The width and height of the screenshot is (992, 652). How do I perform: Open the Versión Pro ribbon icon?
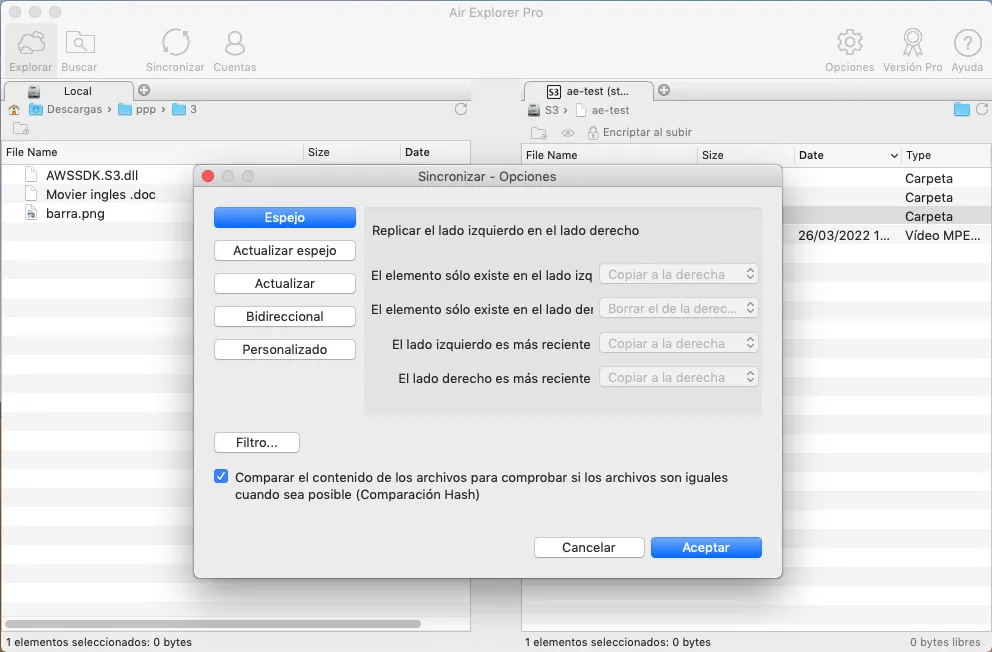click(912, 51)
